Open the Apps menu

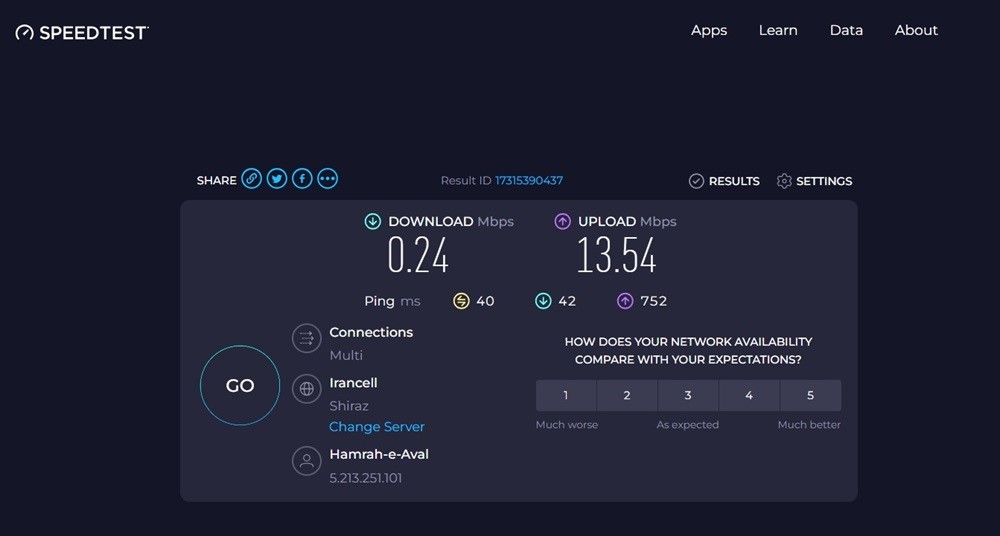coord(709,30)
